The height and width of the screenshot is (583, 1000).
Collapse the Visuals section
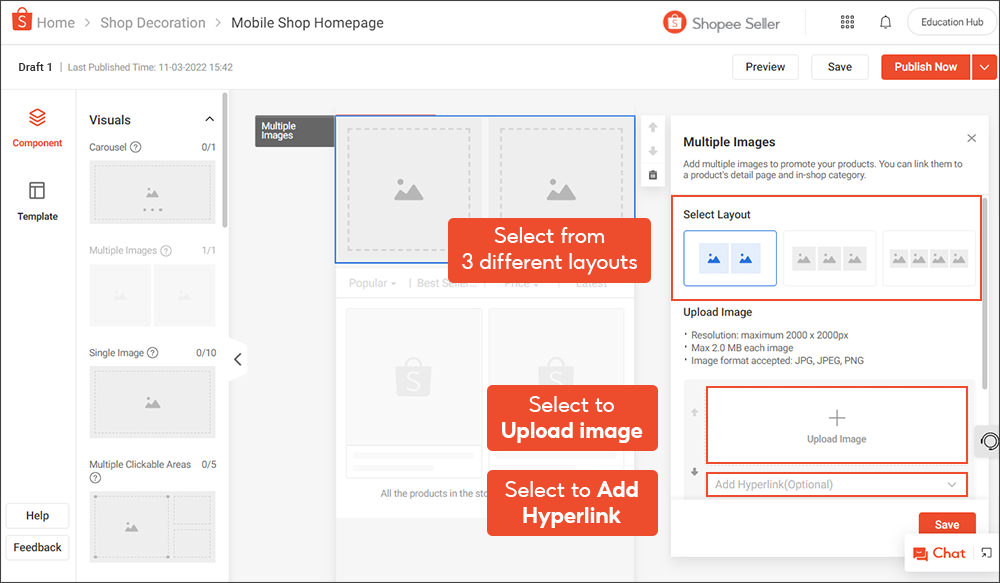pos(209,118)
